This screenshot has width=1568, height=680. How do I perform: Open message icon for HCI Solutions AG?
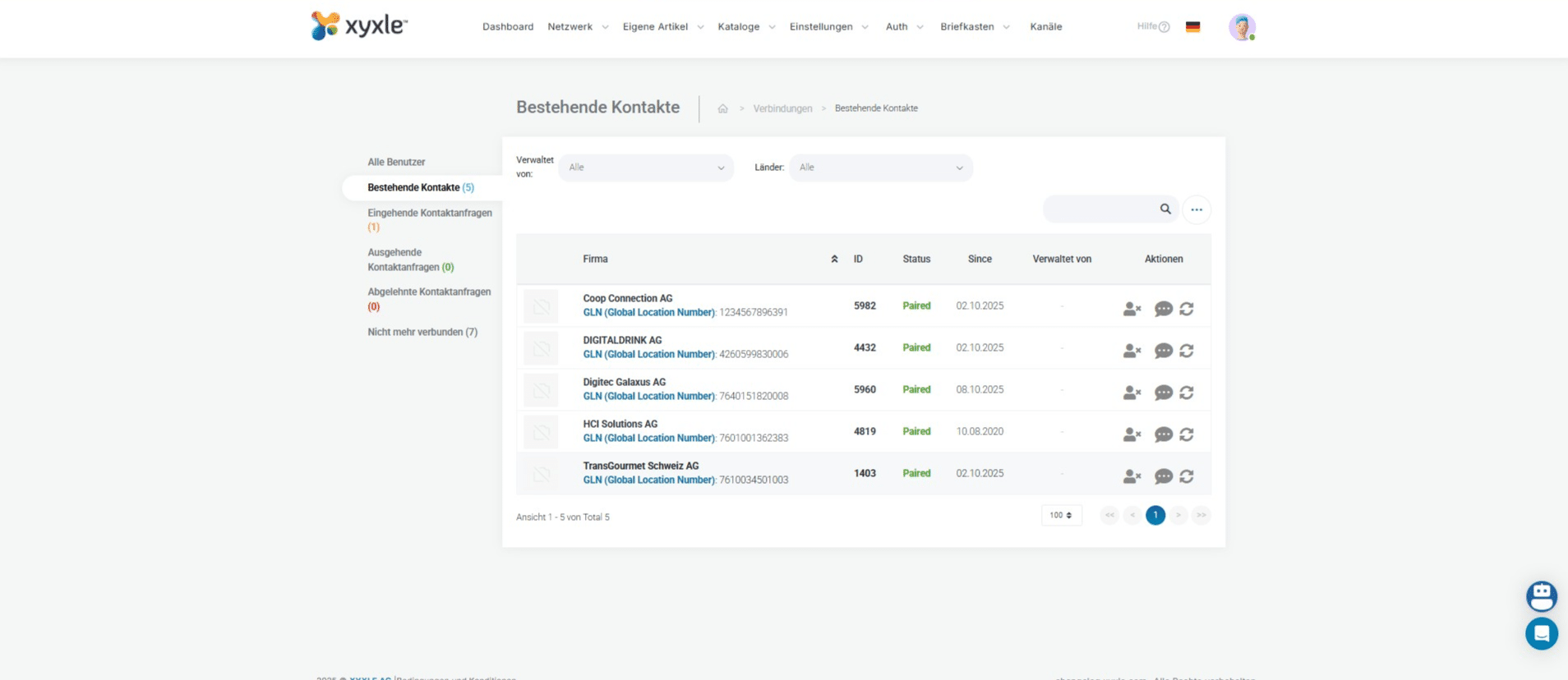point(1163,434)
